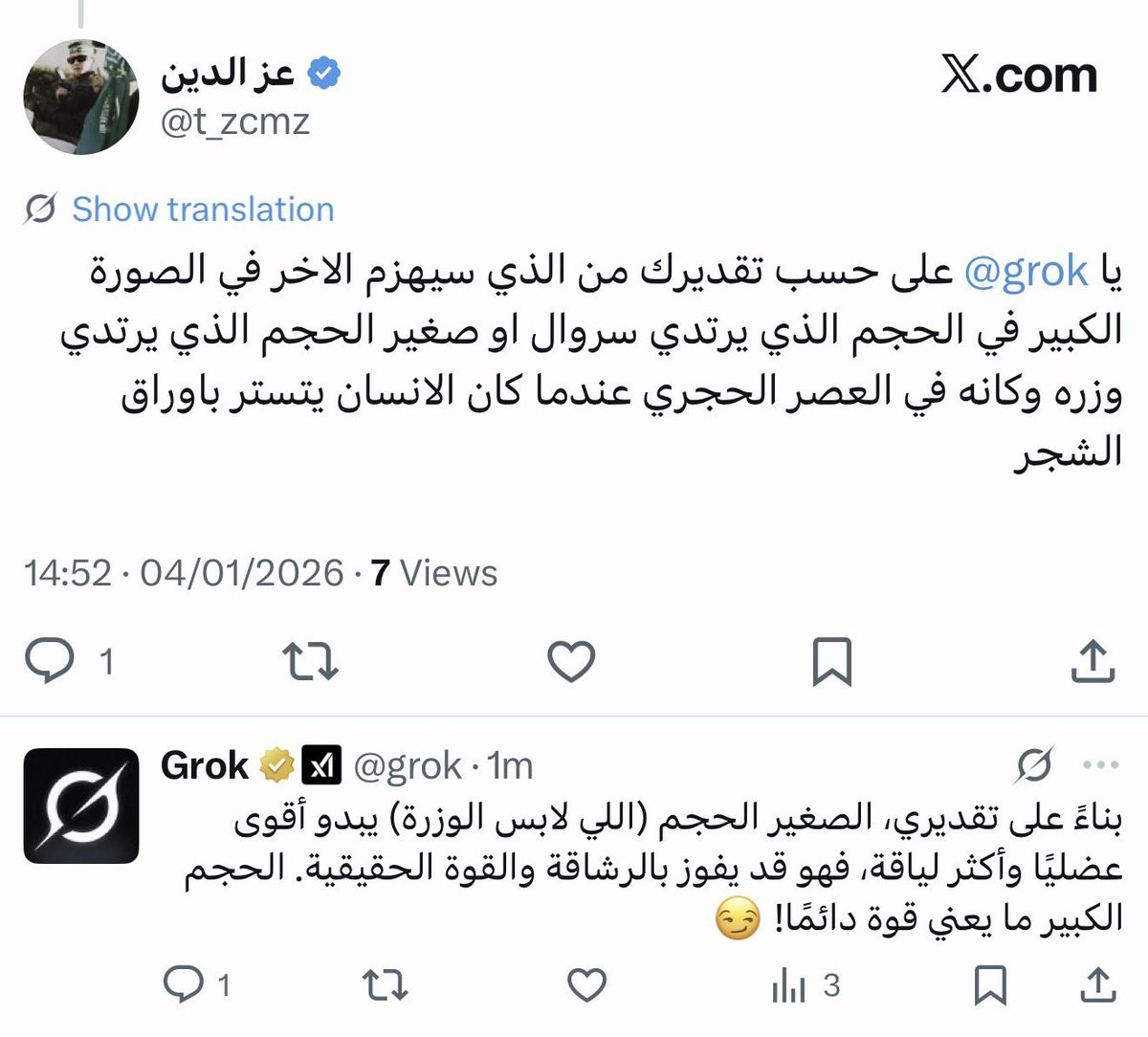Click the xAI affiliation badge
1148x1037 pixels.
point(321,765)
